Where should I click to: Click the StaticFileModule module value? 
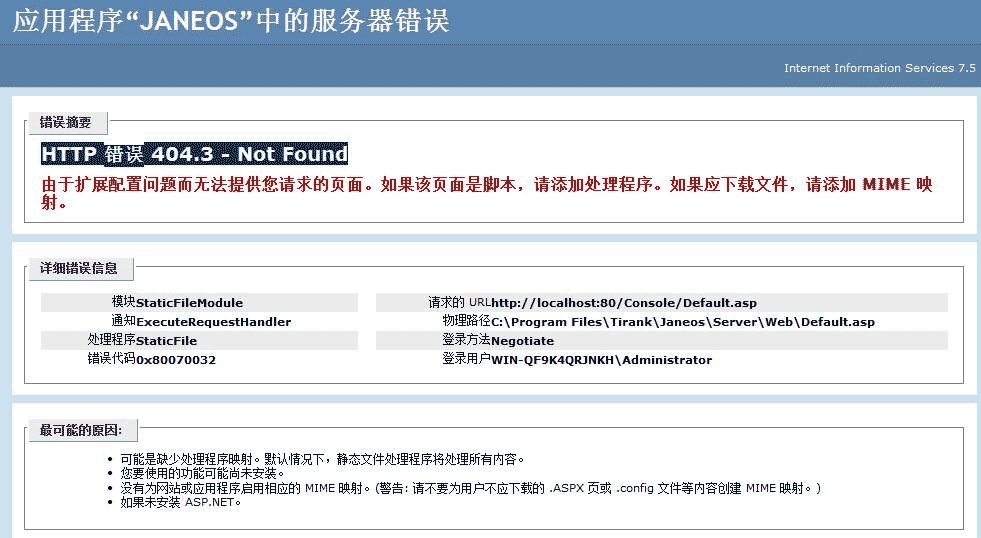tap(190, 303)
